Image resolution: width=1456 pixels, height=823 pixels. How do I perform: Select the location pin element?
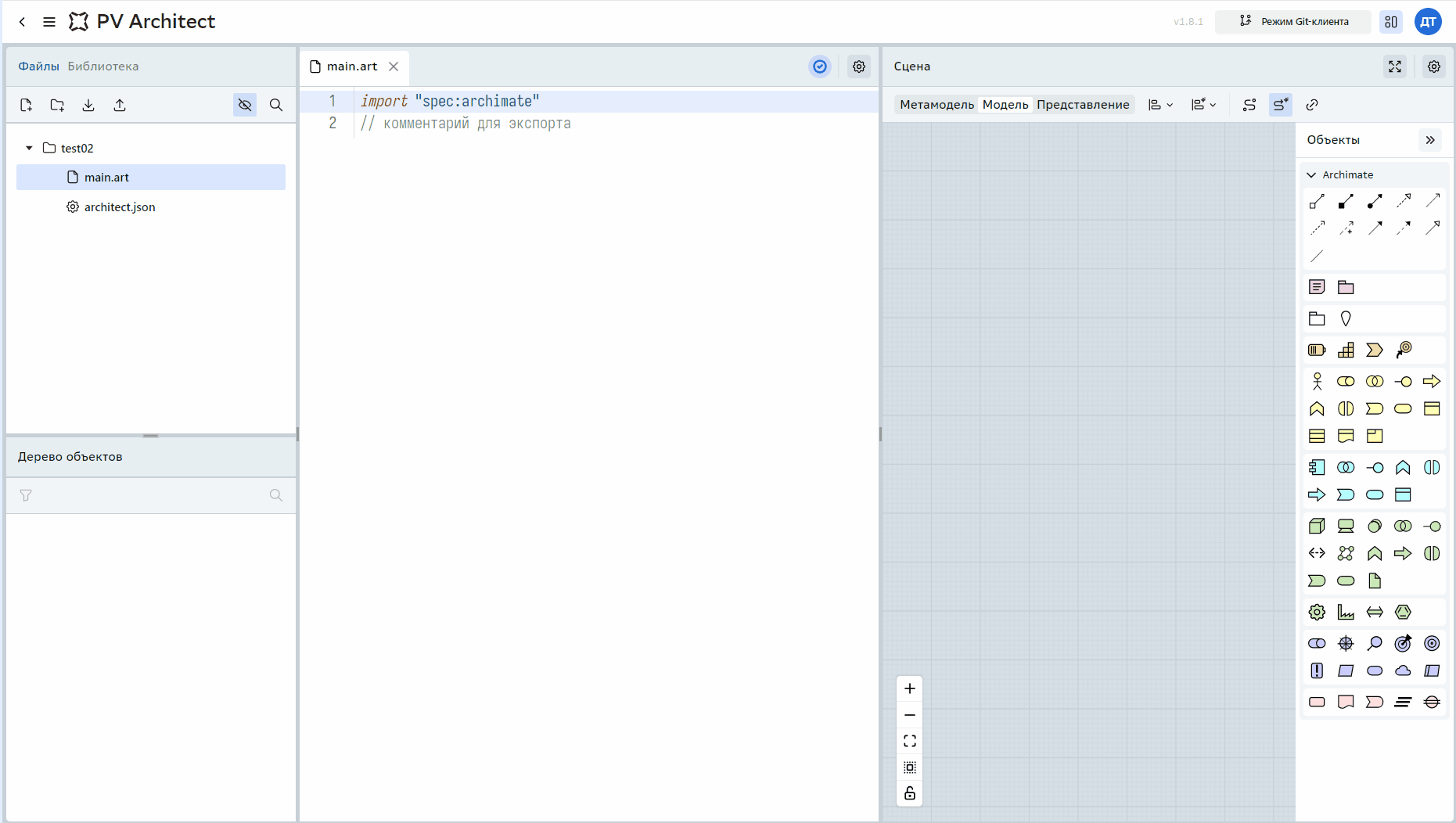pos(1346,318)
